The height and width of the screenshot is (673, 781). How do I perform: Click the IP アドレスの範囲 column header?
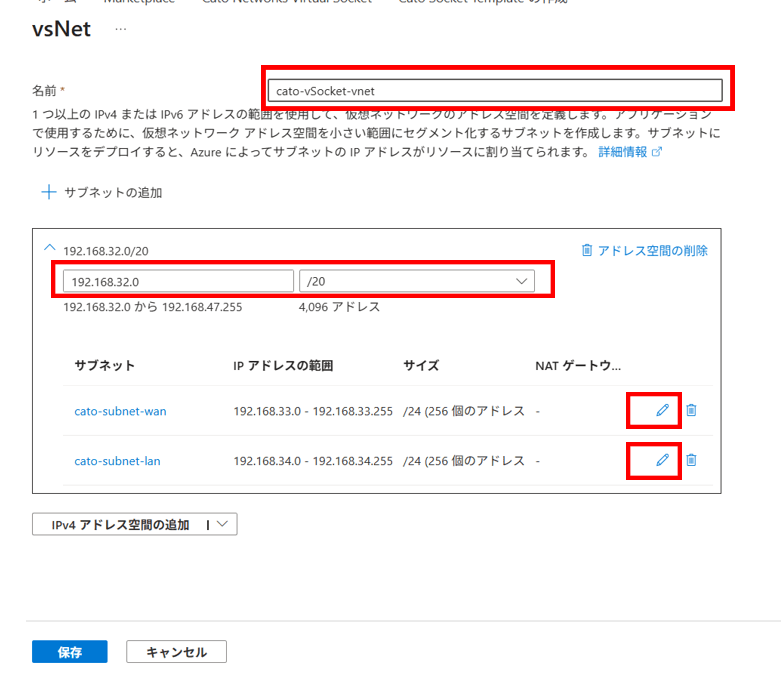(282, 366)
